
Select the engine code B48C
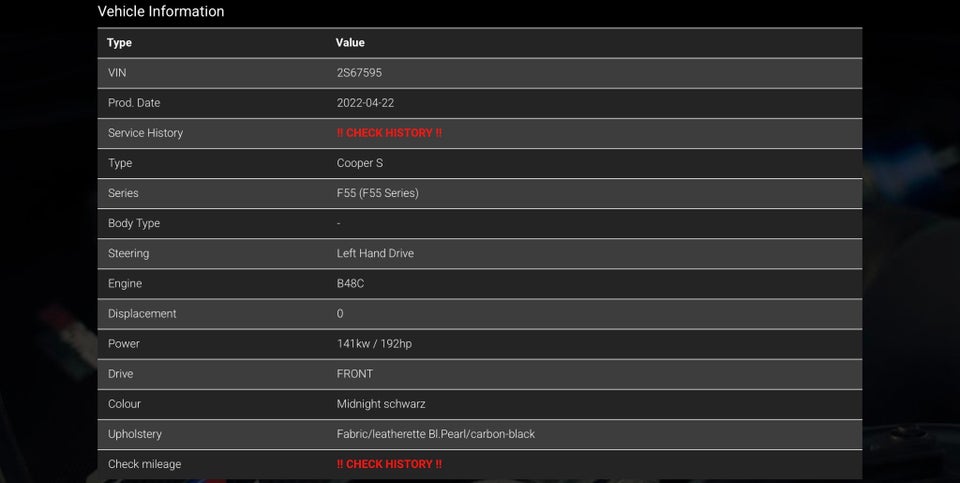point(350,284)
